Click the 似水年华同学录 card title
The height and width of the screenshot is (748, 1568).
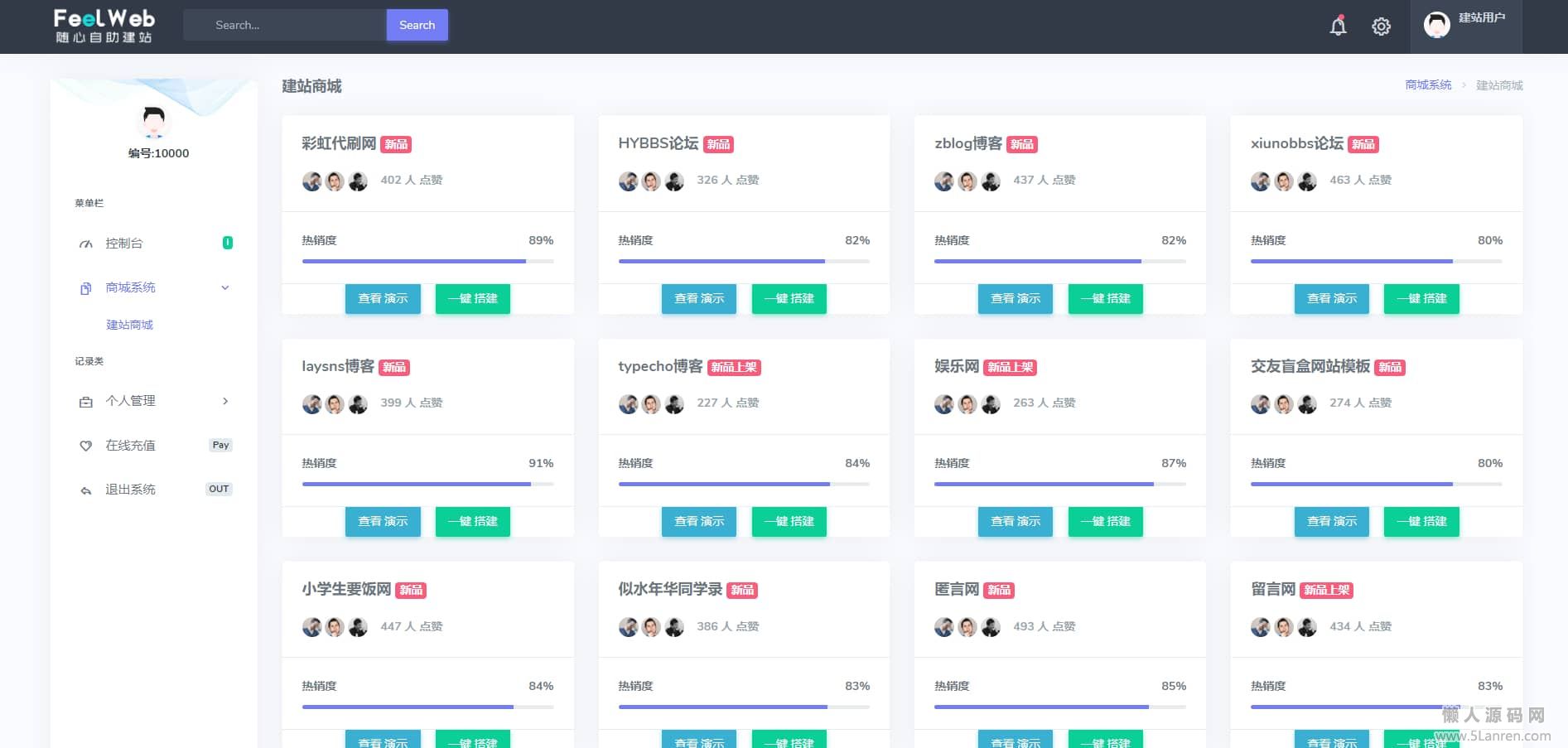click(670, 589)
